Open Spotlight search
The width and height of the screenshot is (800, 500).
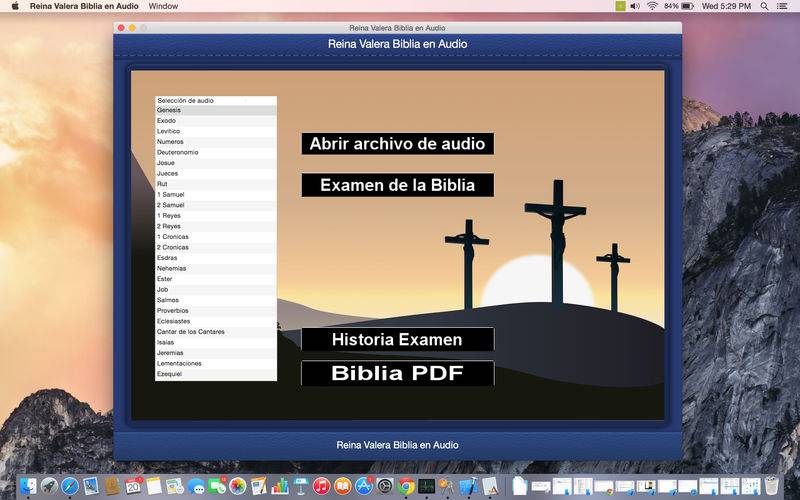pos(764,6)
